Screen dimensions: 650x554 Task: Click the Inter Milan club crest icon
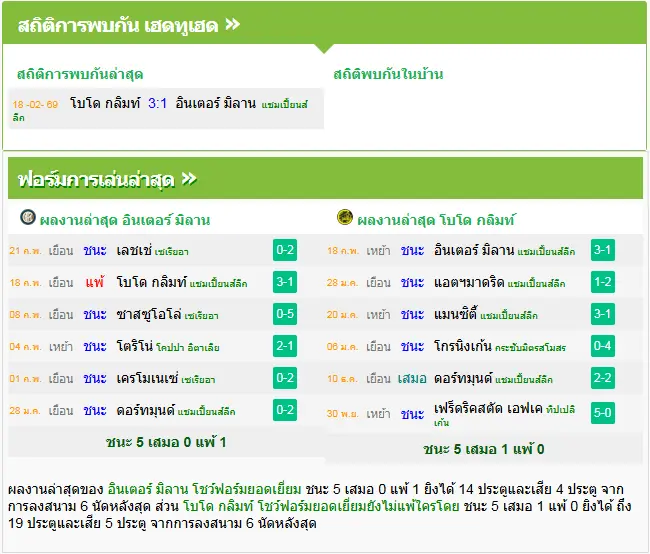(x=28, y=217)
